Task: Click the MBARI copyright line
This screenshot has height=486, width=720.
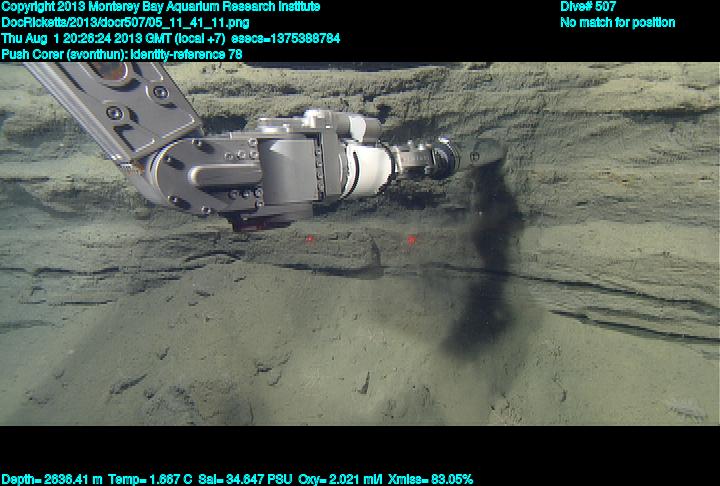Action: (x=161, y=7)
